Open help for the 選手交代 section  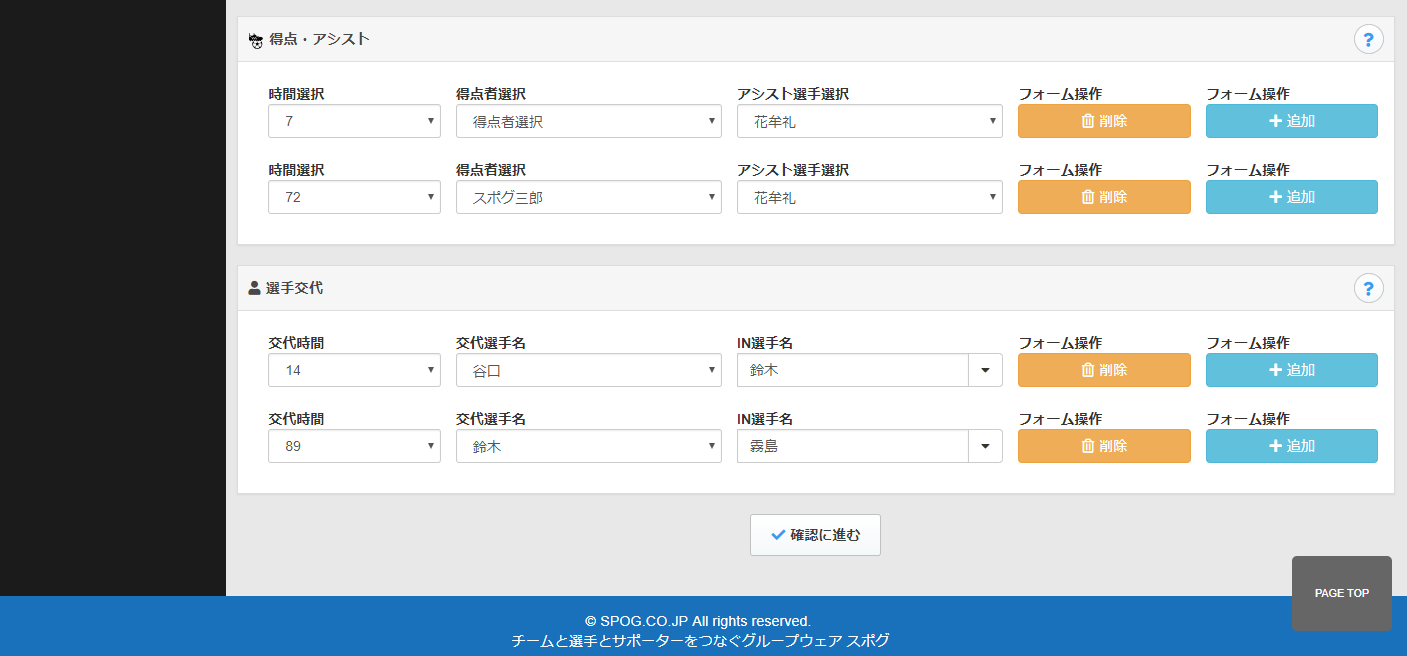pyautogui.click(x=1368, y=288)
